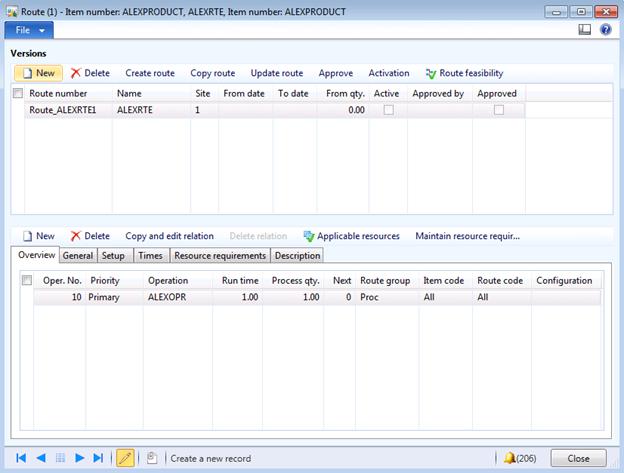Click the Item code All cell

pos(446,297)
